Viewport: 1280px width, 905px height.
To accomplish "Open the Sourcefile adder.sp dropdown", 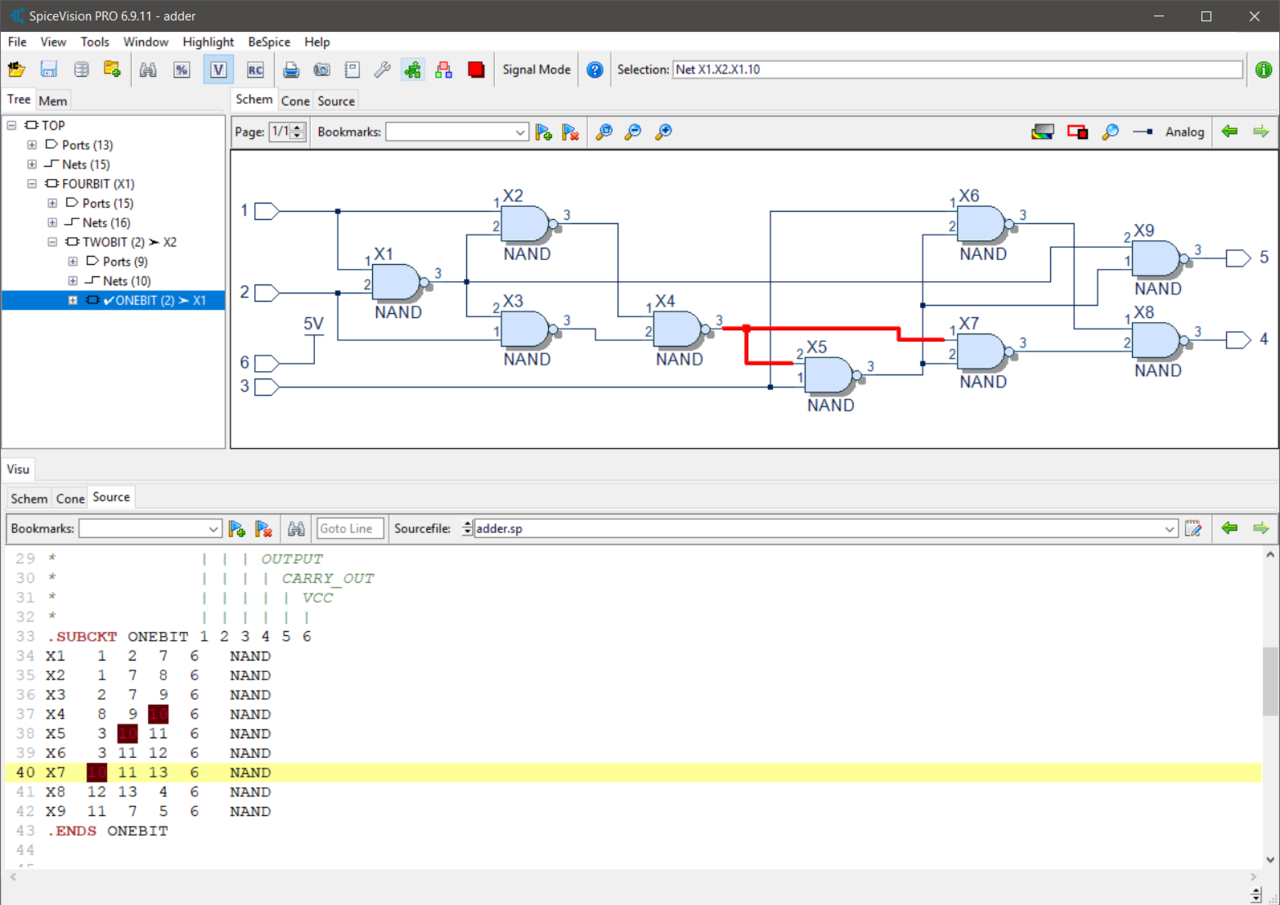I will pos(1170,529).
